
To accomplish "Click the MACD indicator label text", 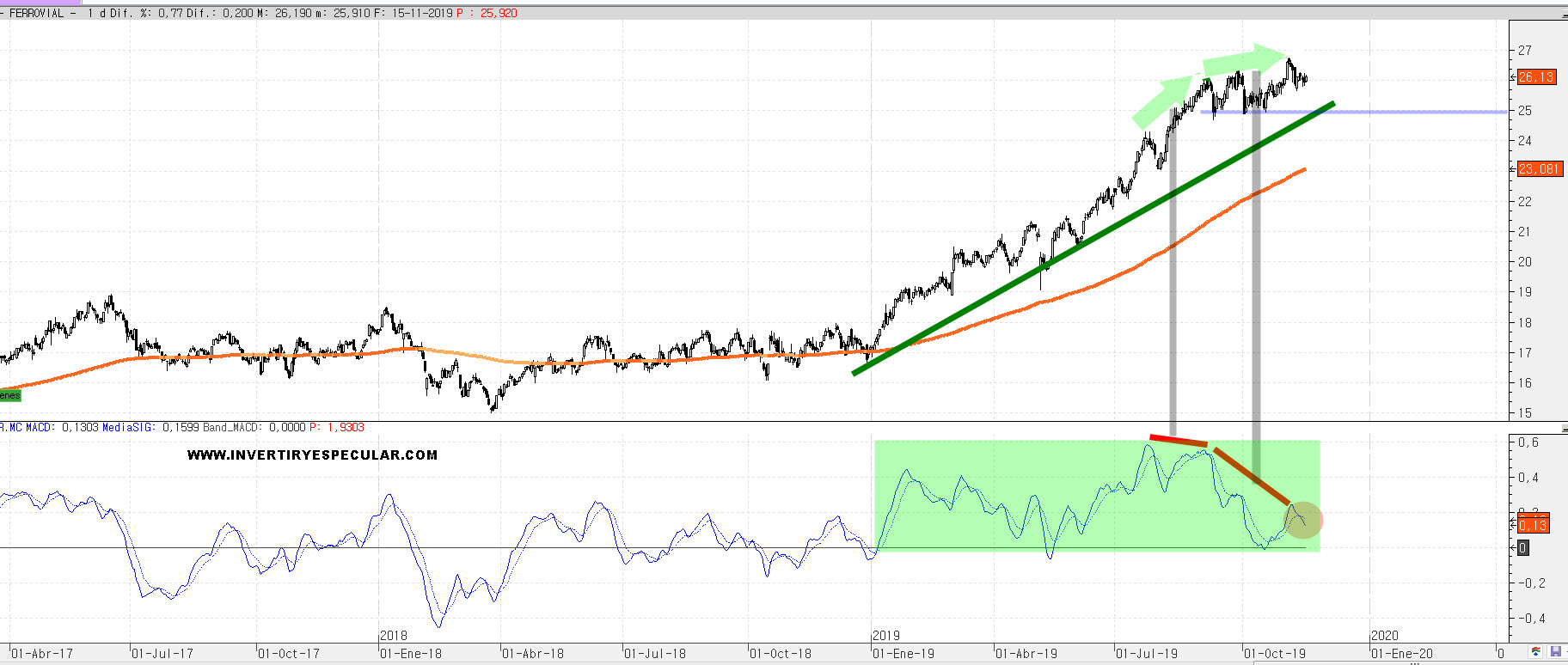I will click(x=39, y=427).
